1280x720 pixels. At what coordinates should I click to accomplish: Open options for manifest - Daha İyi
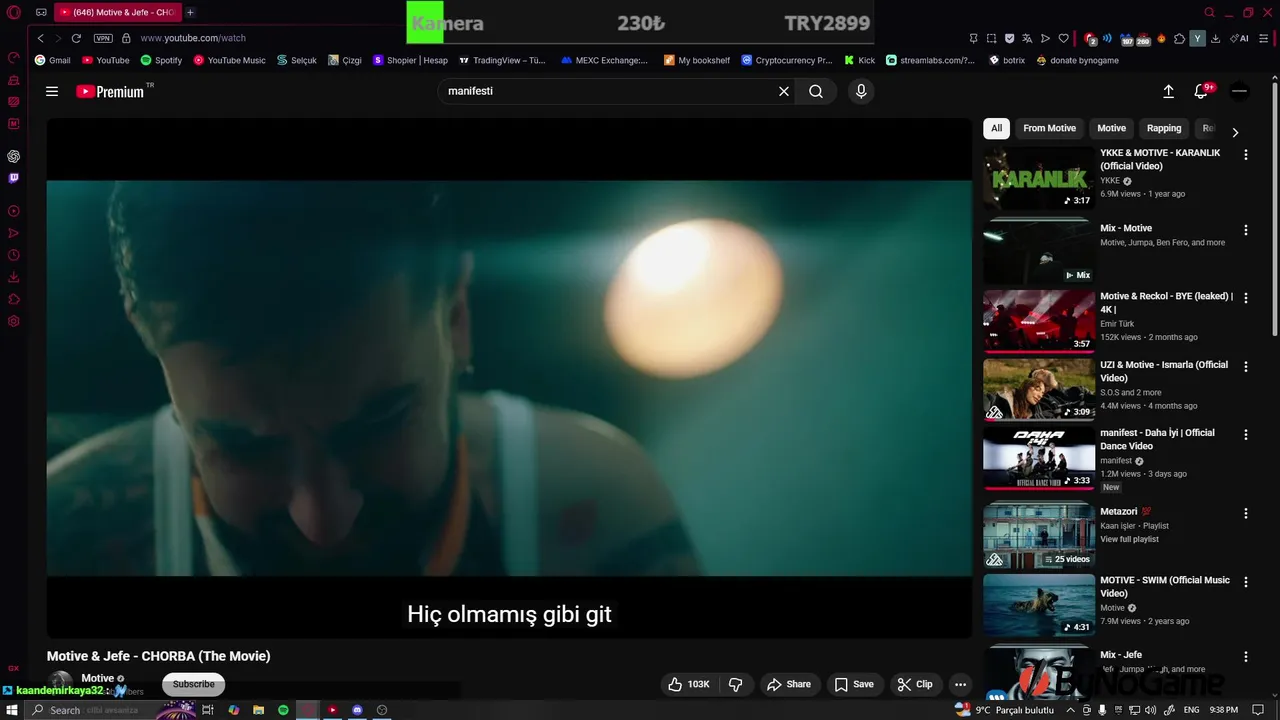(1246, 435)
